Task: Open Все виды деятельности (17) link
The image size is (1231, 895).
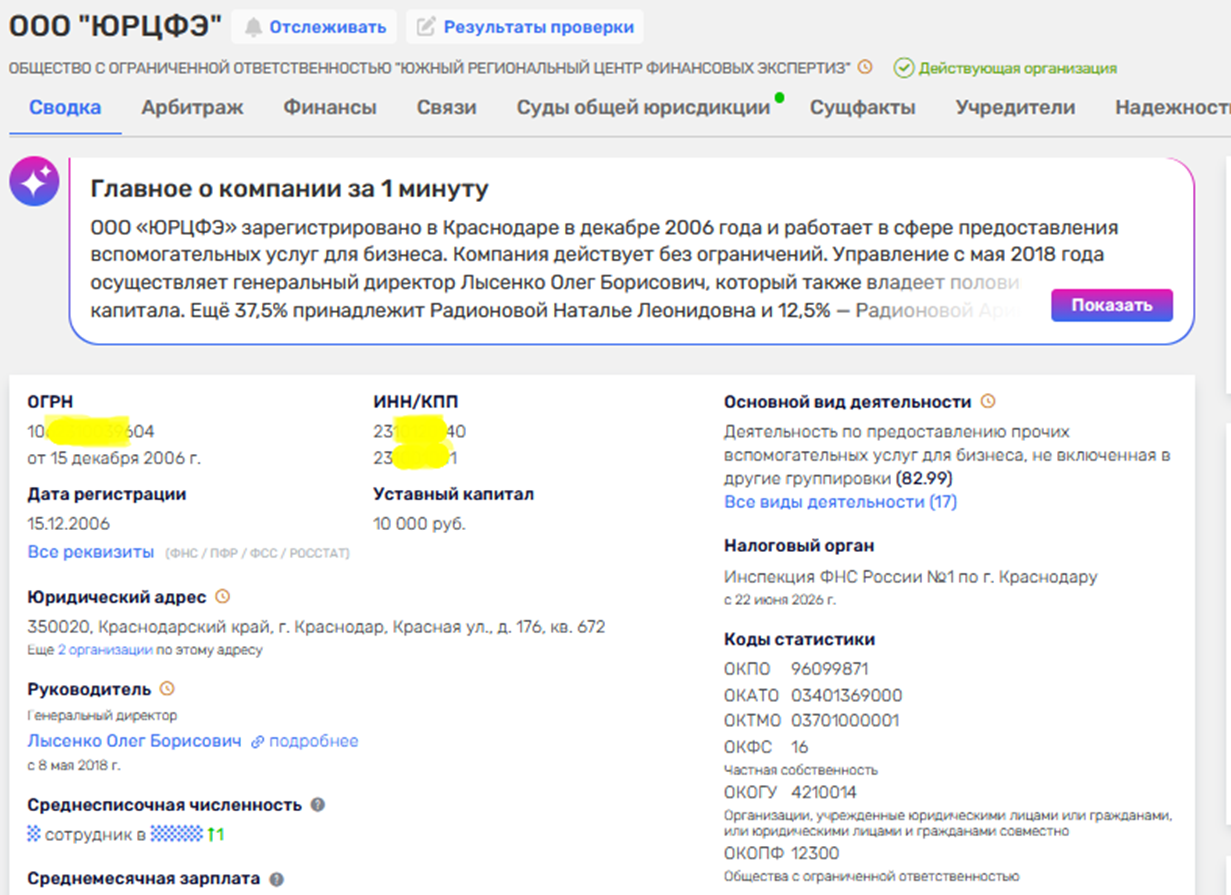Action: pos(840,502)
